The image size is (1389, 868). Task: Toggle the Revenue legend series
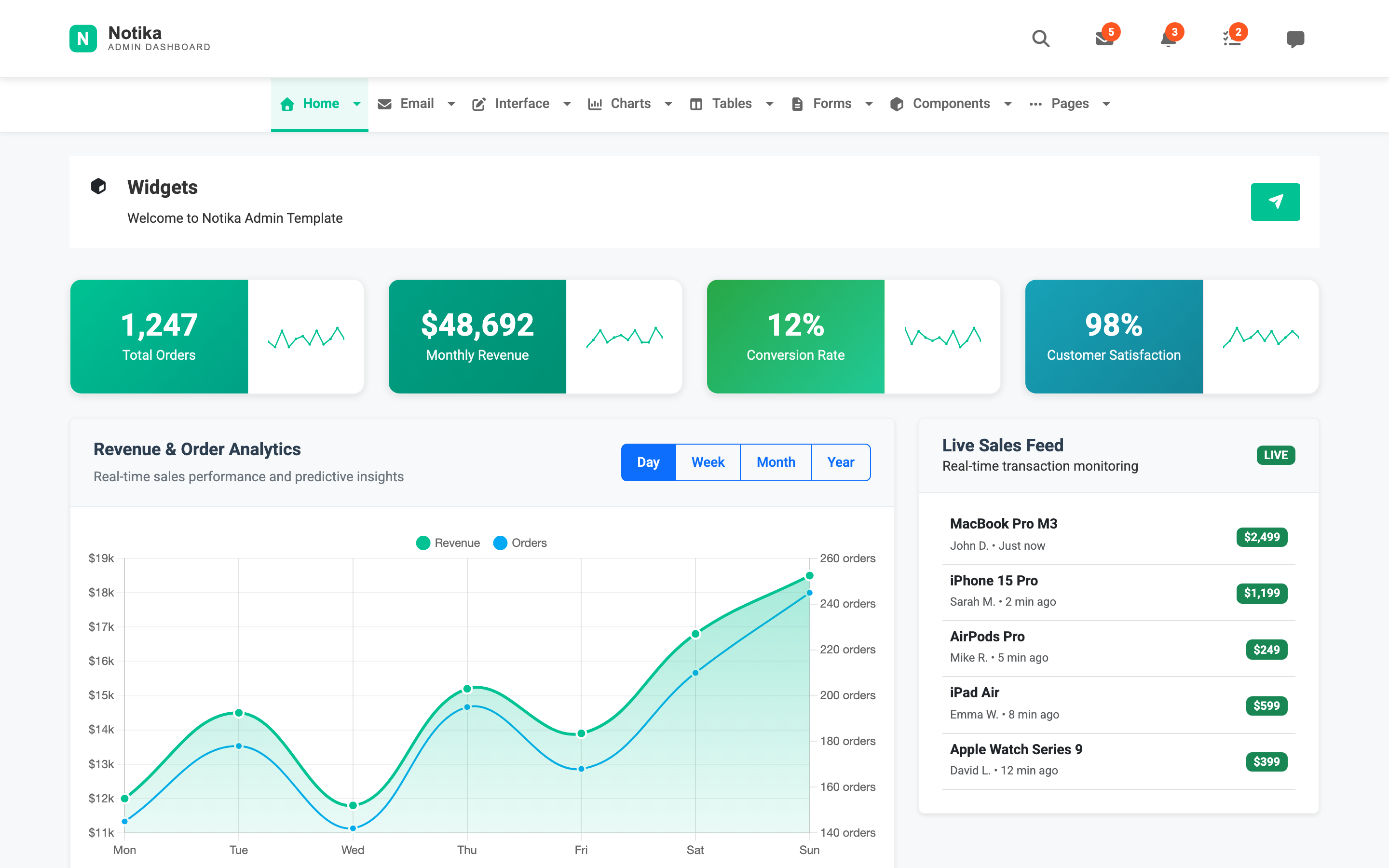pos(448,543)
